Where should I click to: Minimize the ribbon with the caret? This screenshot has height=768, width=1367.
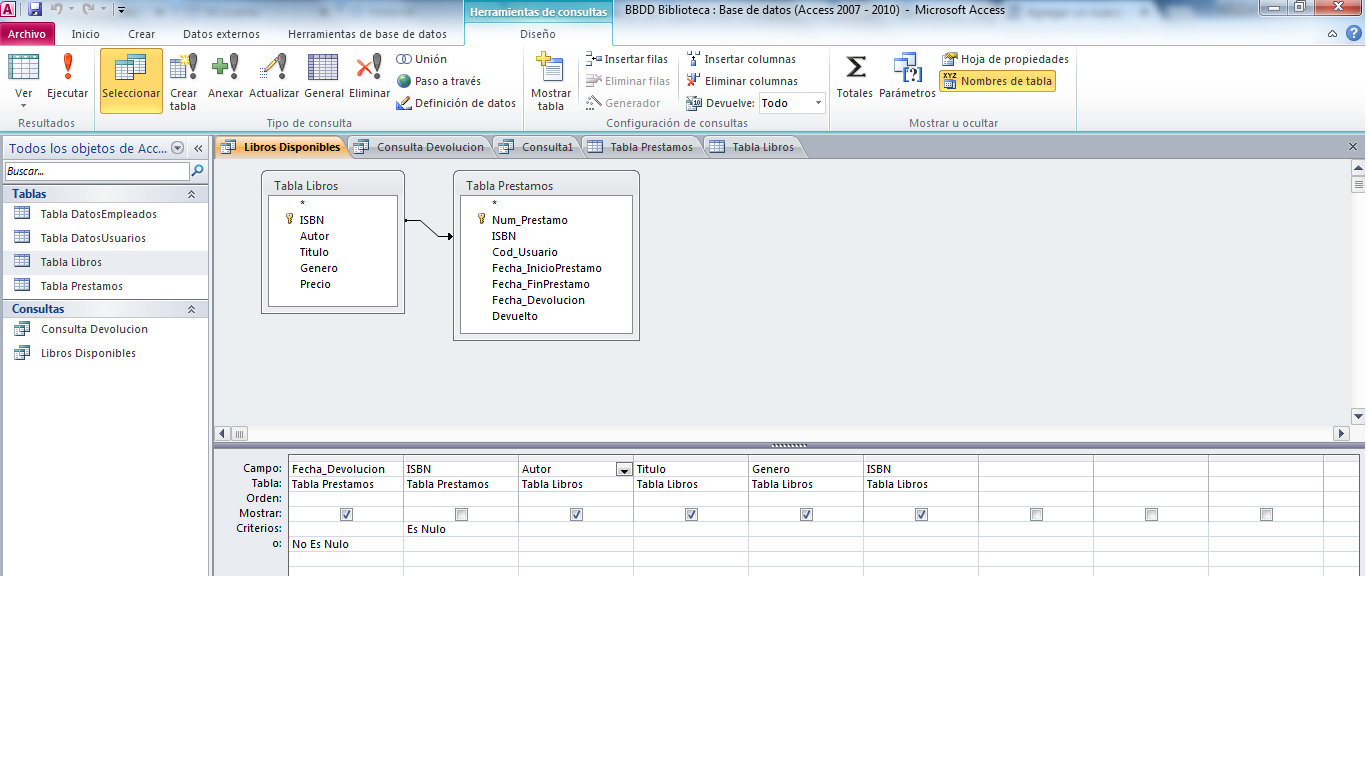(1332, 33)
